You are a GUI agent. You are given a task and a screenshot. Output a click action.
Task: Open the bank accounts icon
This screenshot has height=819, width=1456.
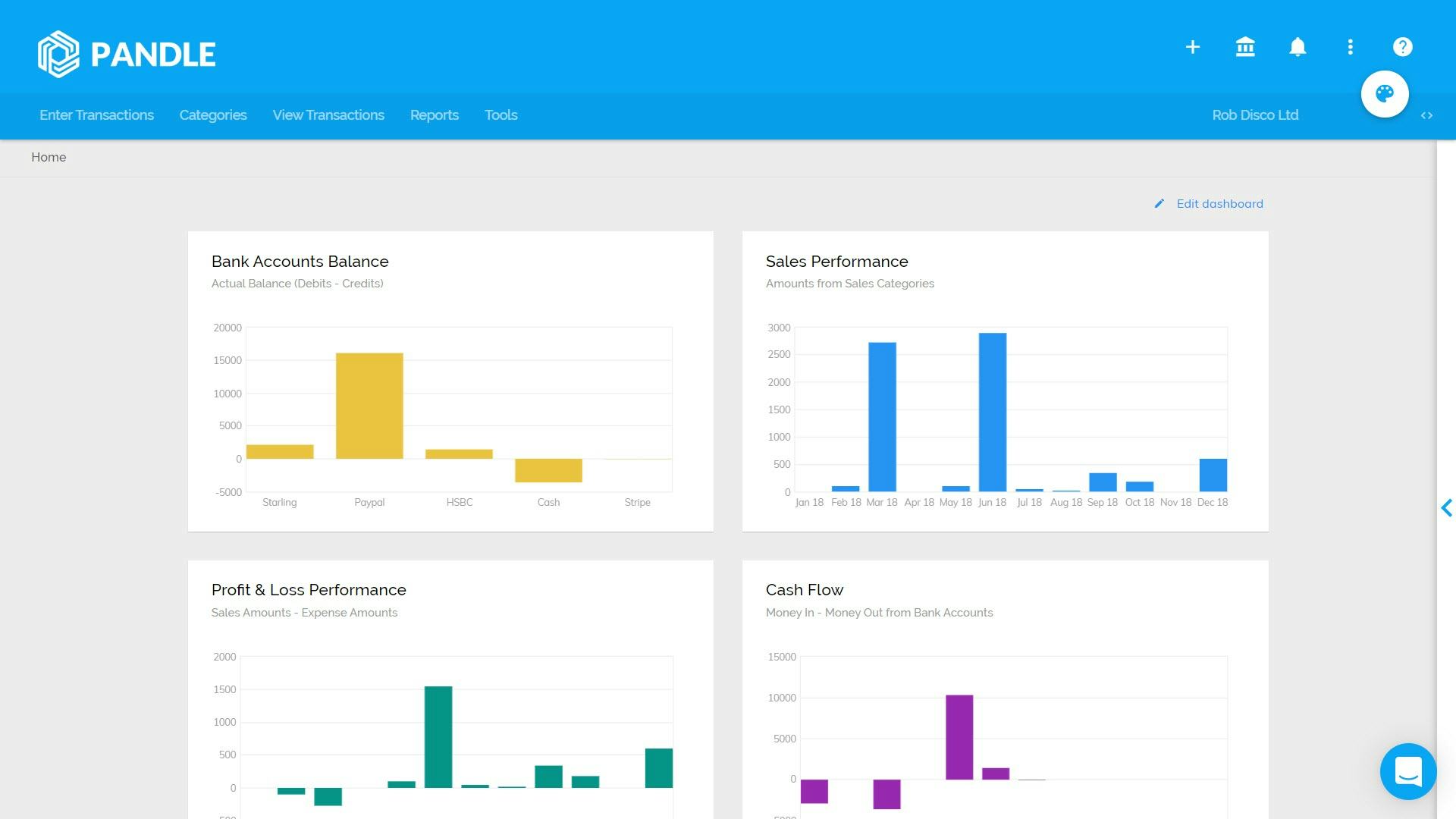point(1245,47)
